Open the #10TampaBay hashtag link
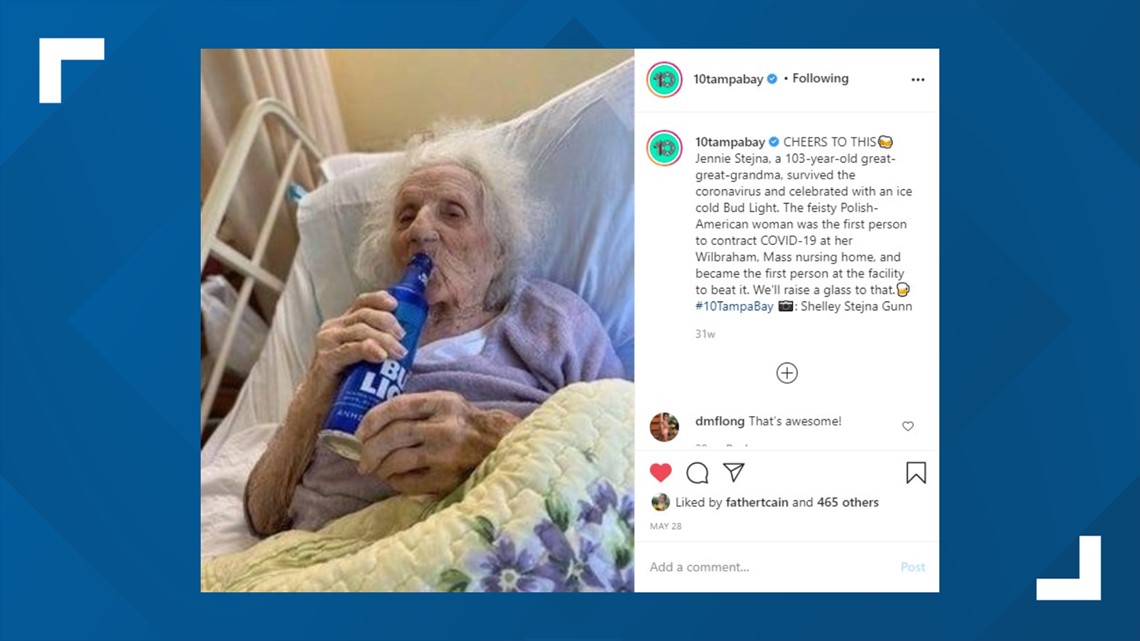The height and width of the screenshot is (641, 1140). coord(734,306)
